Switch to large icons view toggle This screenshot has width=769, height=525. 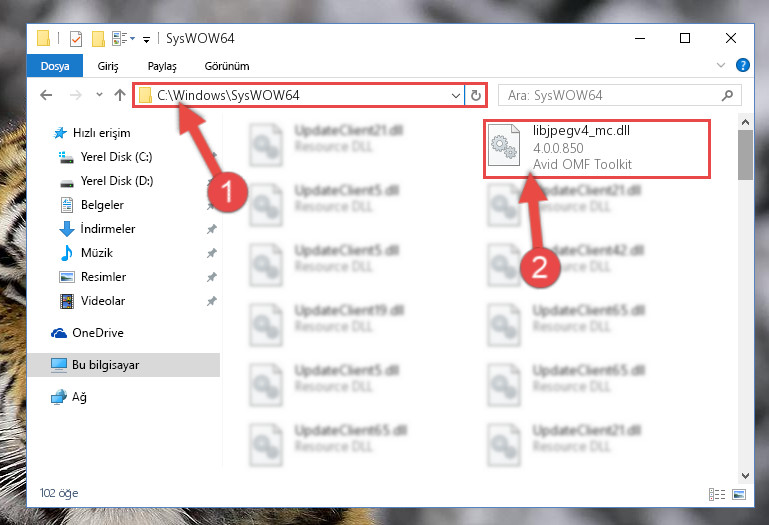coord(739,494)
